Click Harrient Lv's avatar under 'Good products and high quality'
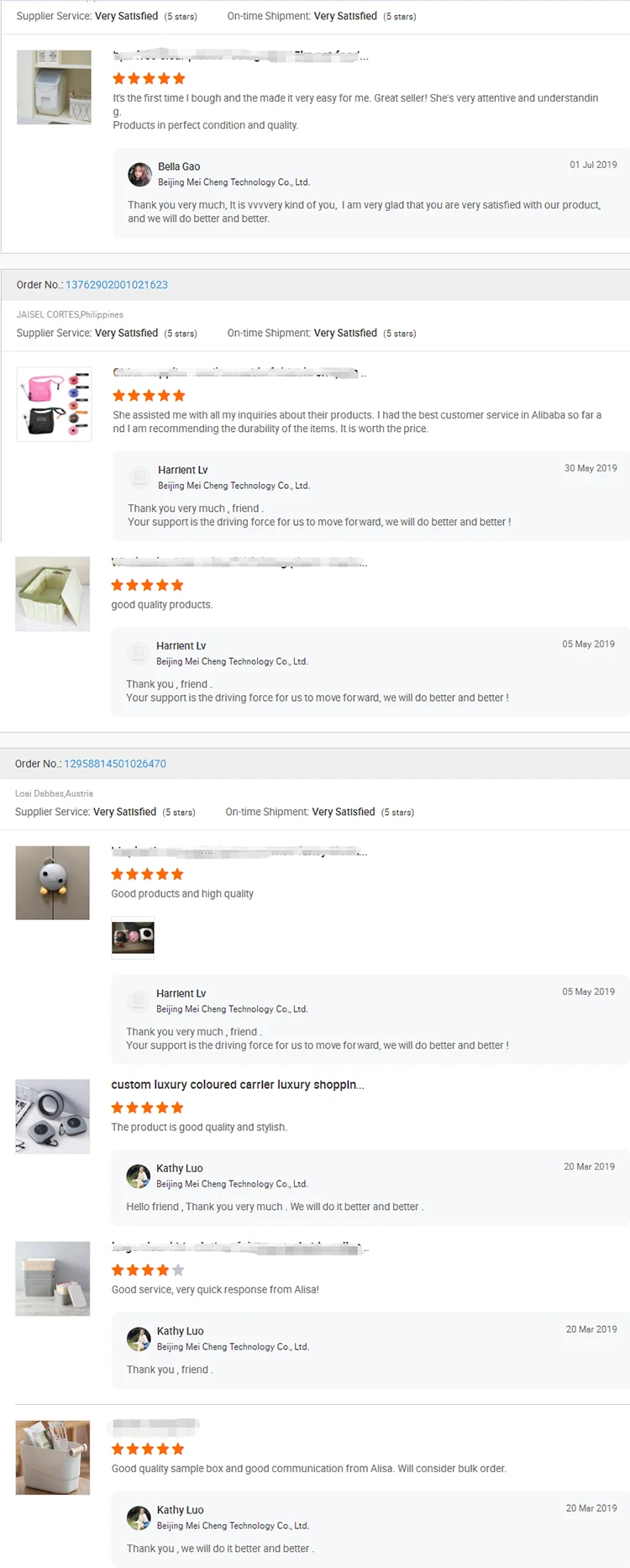This screenshot has height=1568, width=630. click(138, 1001)
